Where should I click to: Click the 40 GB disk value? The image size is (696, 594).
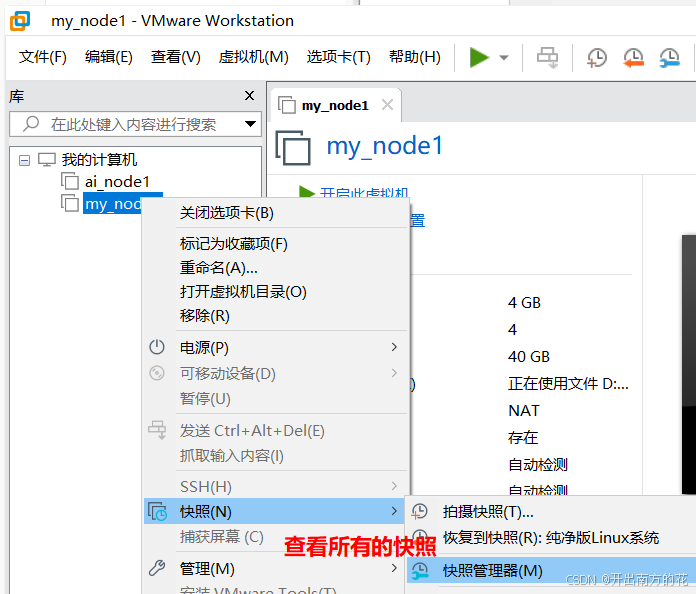[529, 356]
